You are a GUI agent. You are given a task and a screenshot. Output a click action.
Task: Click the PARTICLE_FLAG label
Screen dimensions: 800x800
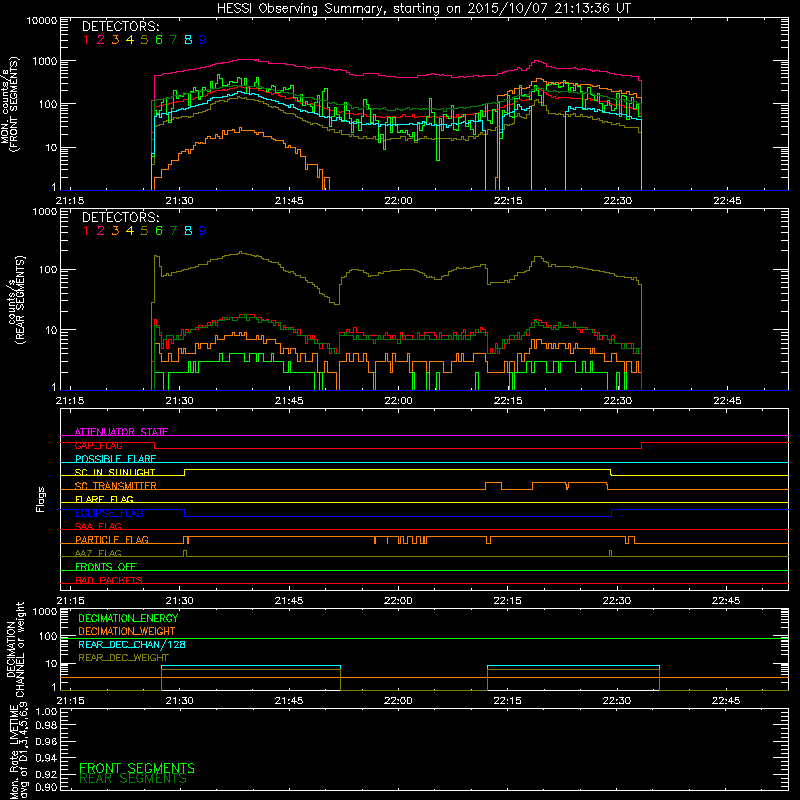(112, 540)
